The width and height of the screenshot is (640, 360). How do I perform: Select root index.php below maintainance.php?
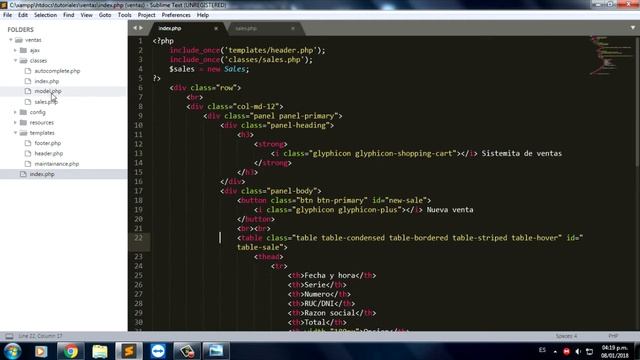(42, 174)
